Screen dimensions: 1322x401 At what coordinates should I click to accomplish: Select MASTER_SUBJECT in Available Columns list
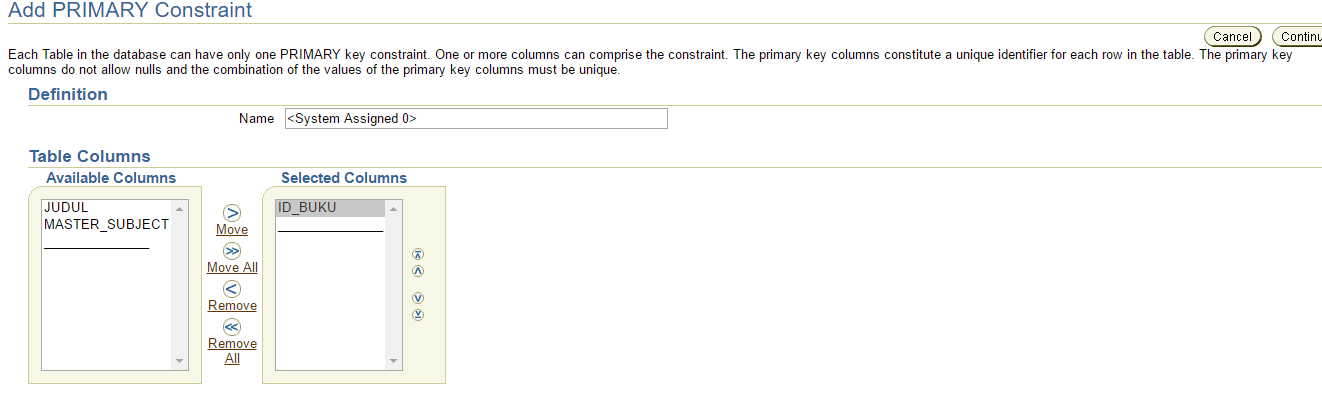[x=107, y=224]
